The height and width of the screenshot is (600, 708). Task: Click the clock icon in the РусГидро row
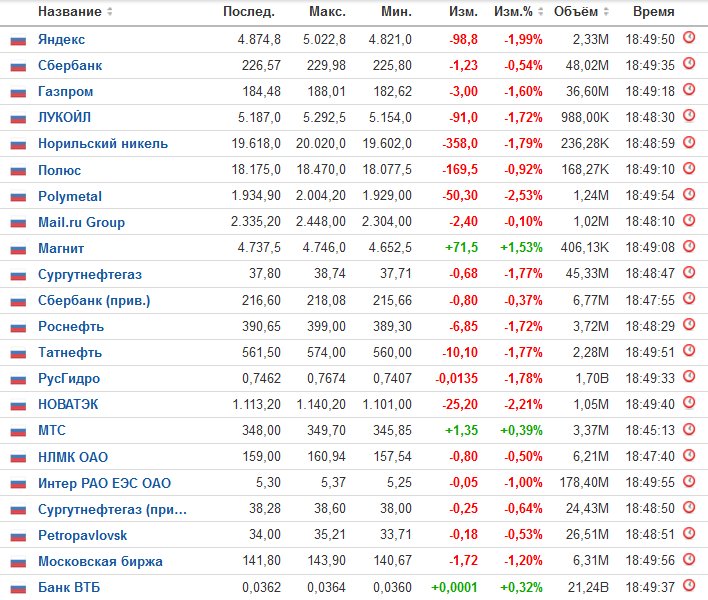pyautogui.click(x=689, y=376)
